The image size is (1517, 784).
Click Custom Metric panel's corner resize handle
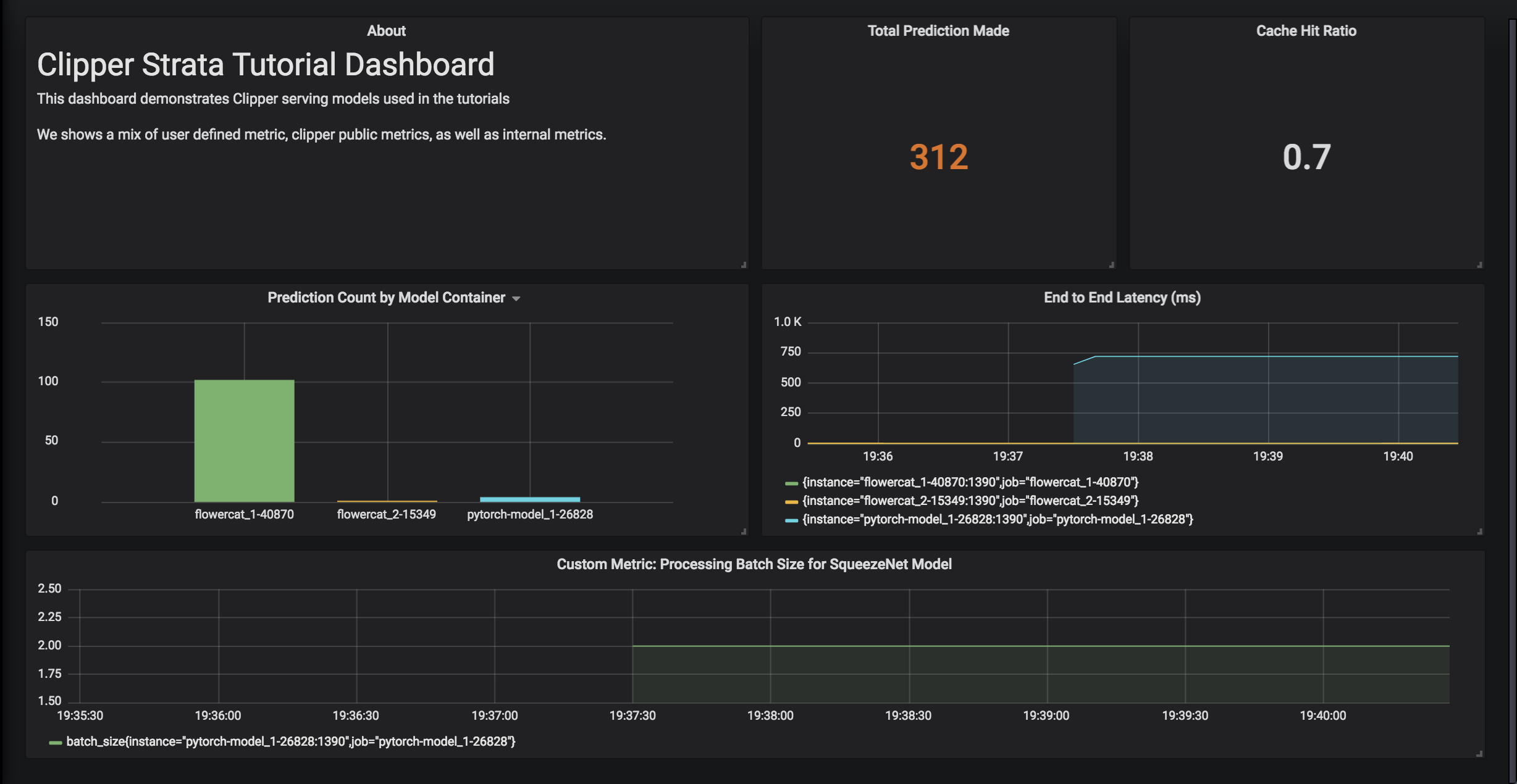(1479, 754)
